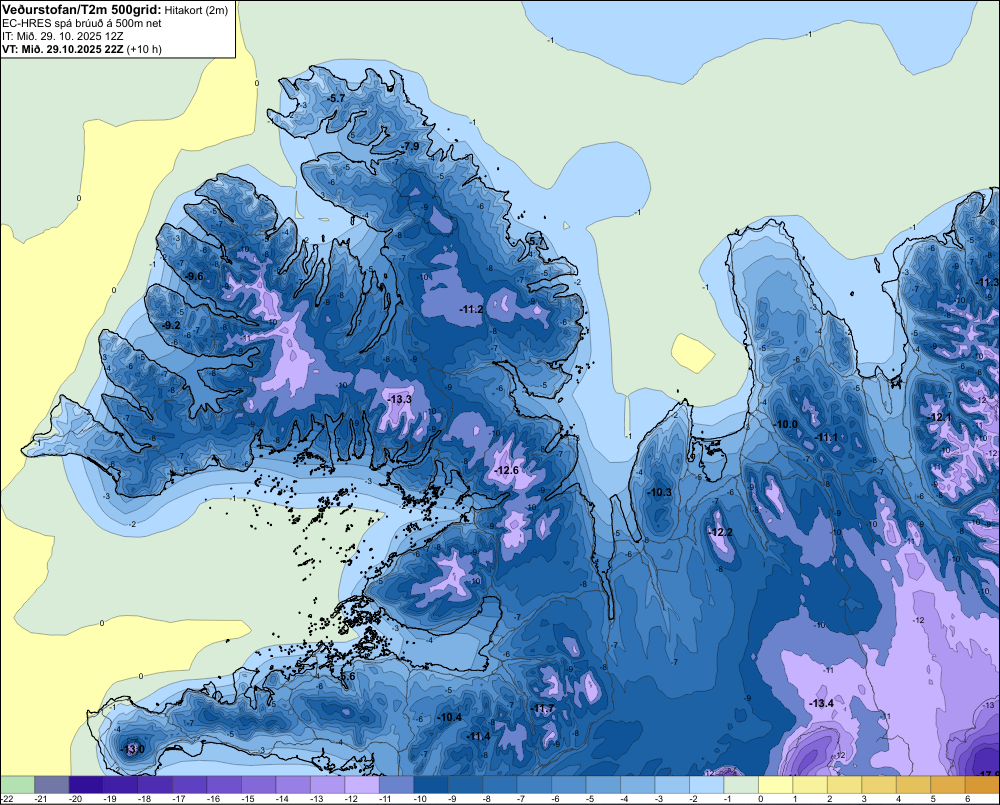Click the -13.4 temperature label
Screen dimensions: 1000x805
[x=821, y=703]
